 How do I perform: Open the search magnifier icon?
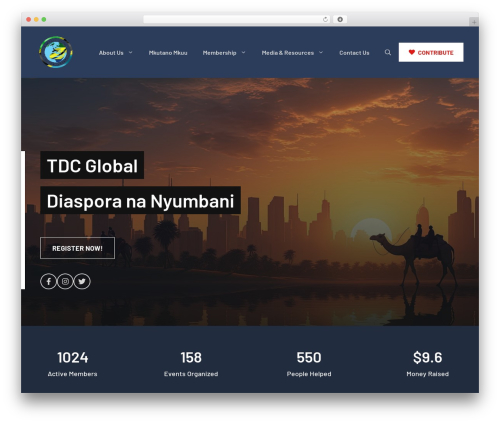388,52
